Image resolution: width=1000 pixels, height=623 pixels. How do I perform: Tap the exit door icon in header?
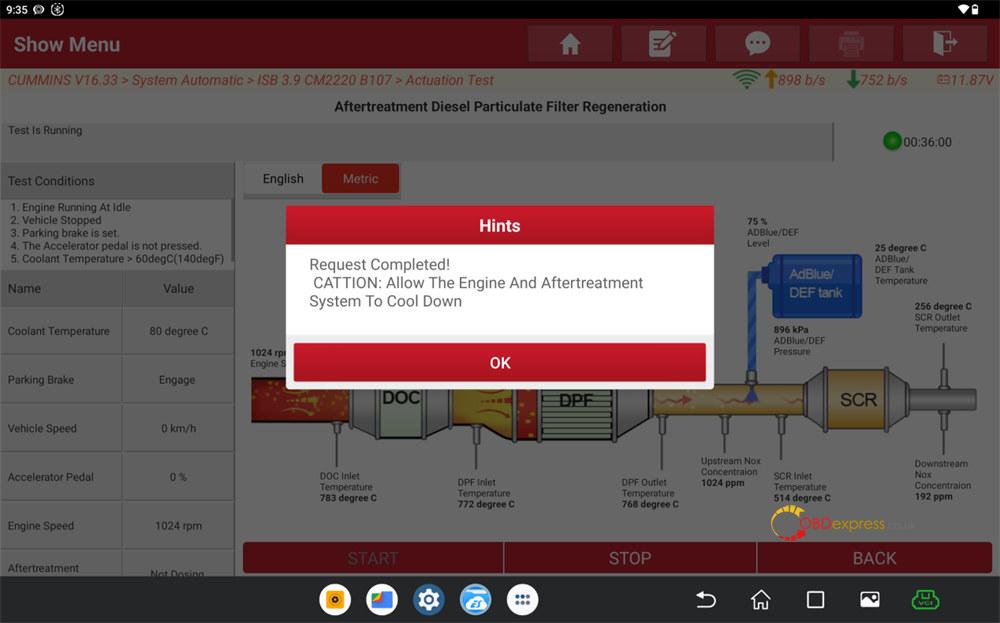(945, 44)
